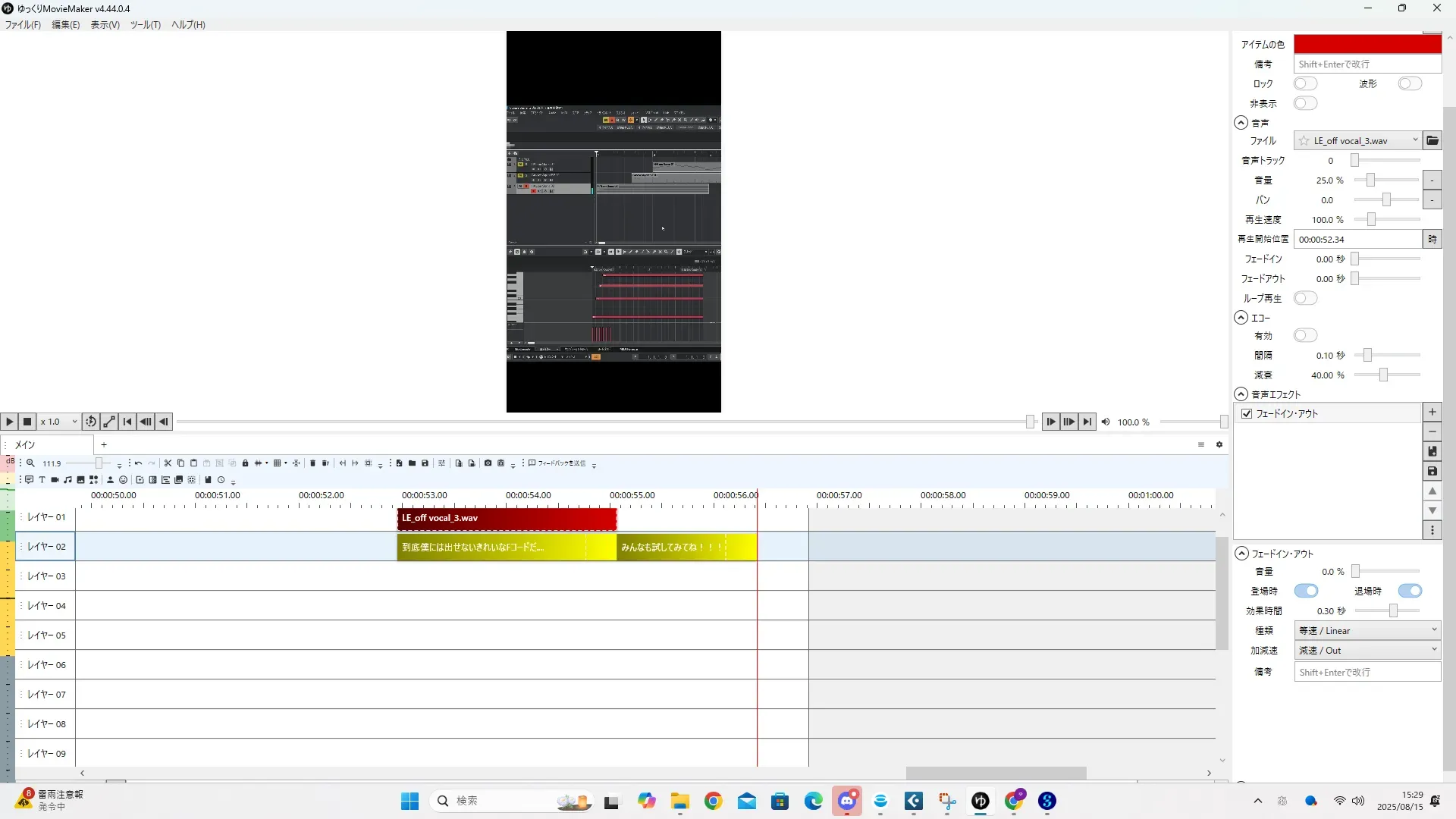The image size is (1456, 819).
Task: Collapse the エコー section expander
Action: (1241, 318)
